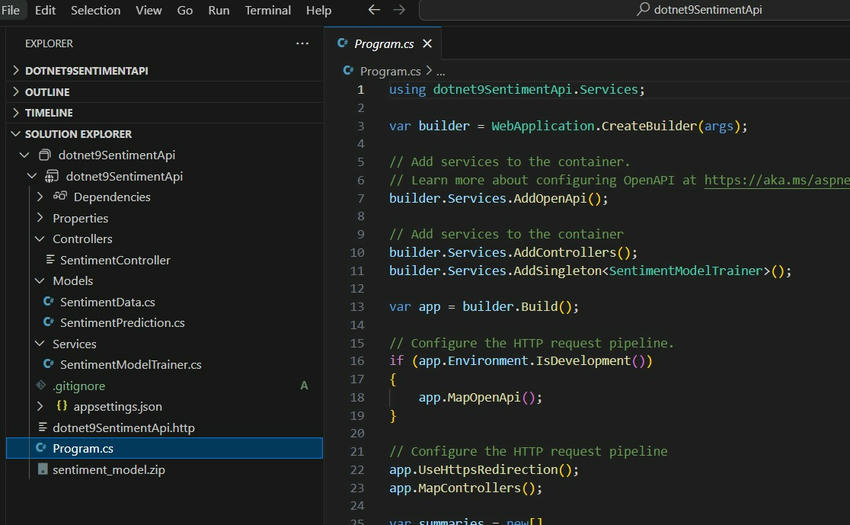Open the Go menu
Image resolution: width=850 pixels, height=525 pixels.
[185, 10]
